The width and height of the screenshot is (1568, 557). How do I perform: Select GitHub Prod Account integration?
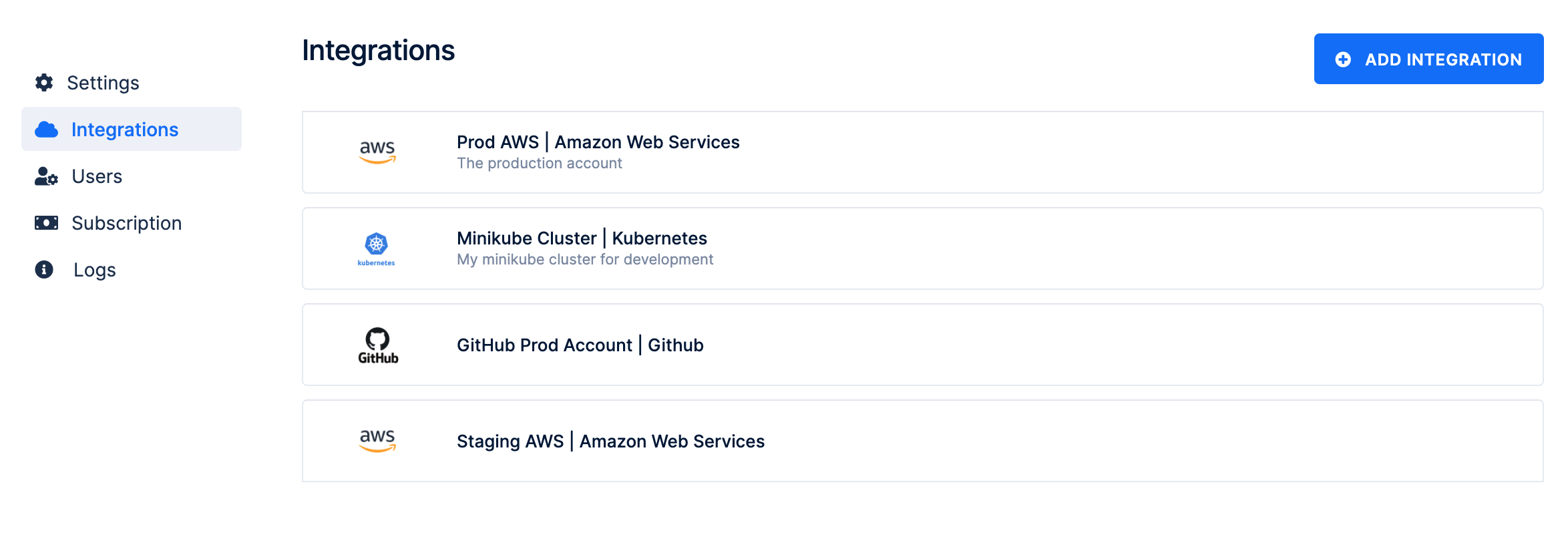[x=580, y=345]
